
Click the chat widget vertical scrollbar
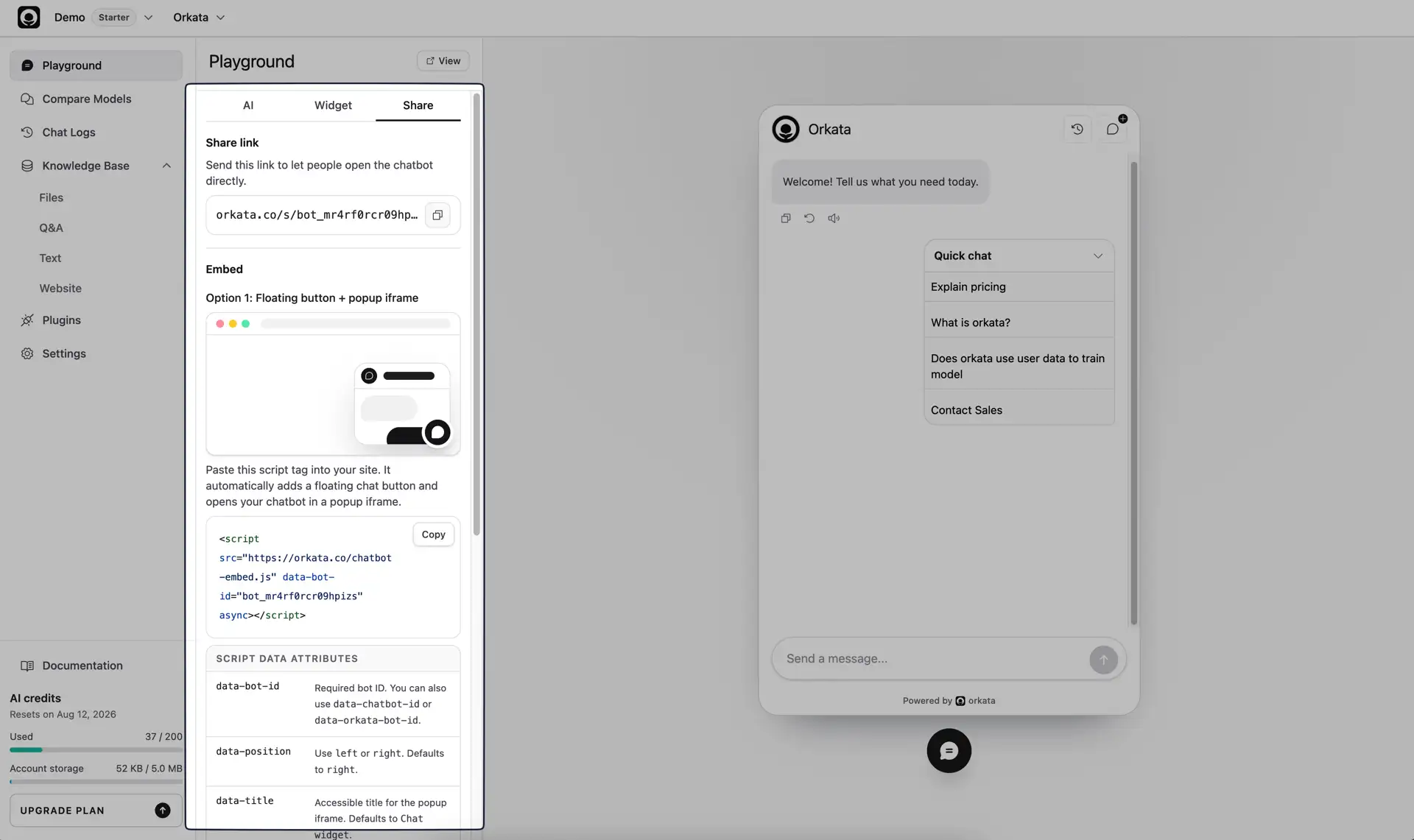[1133, 393]
